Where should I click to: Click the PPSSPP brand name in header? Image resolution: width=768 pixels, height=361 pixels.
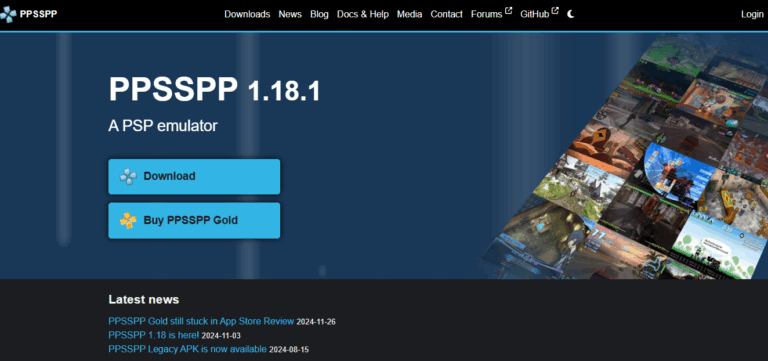tap(38, 14)
